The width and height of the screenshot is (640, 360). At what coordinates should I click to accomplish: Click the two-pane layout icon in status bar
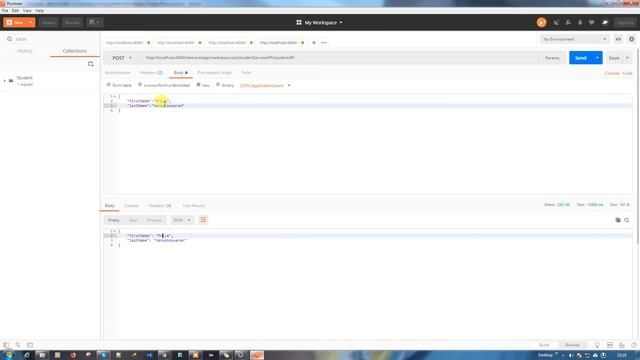[x=610, y=345]
